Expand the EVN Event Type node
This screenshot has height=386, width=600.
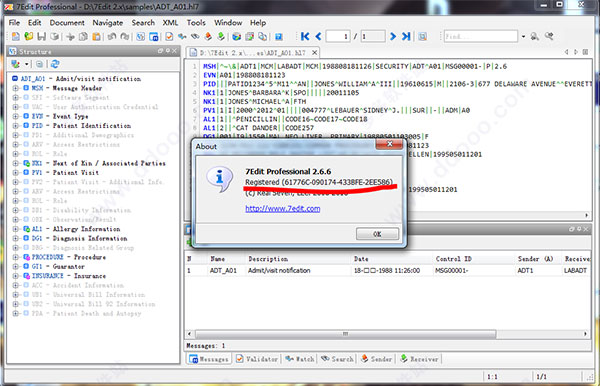16,116
